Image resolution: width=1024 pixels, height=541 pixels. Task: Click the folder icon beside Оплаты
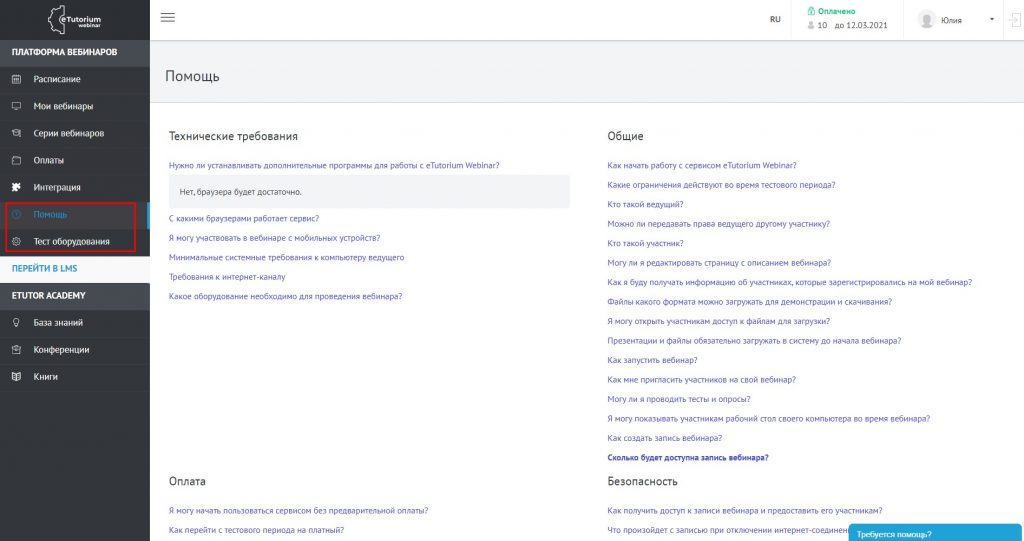coord(16,160)
